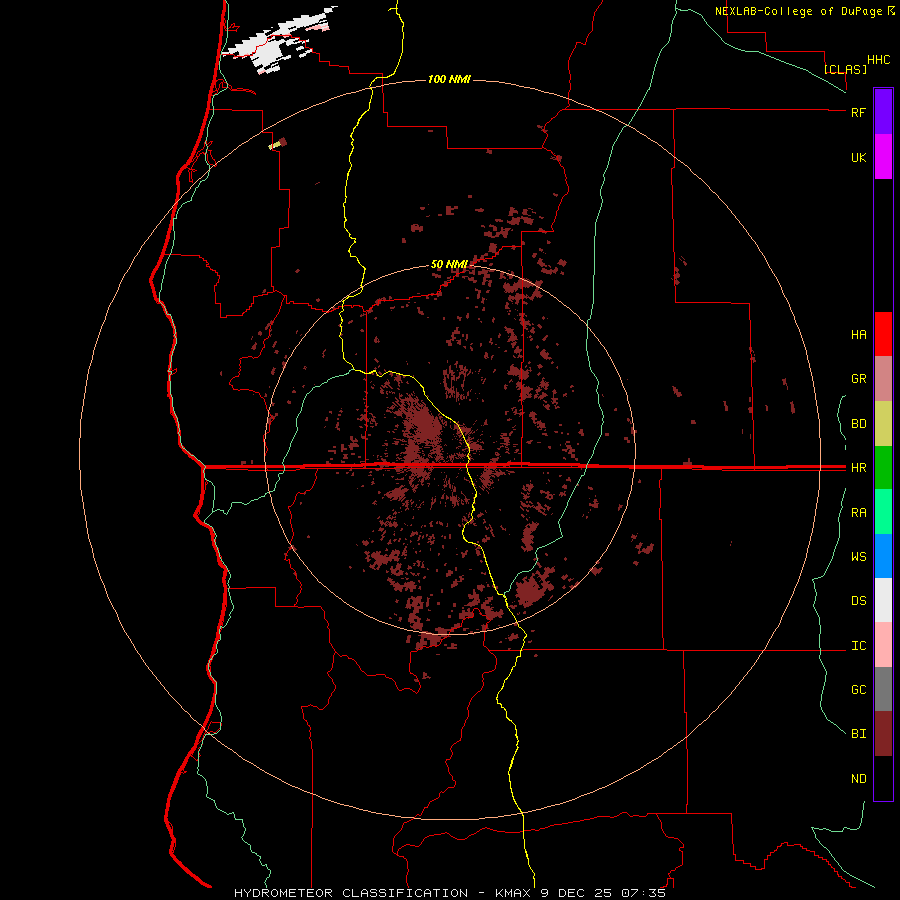Click the [CLAS] units label
The width and height of the screenshot is (900, 900).
(845, 69)
